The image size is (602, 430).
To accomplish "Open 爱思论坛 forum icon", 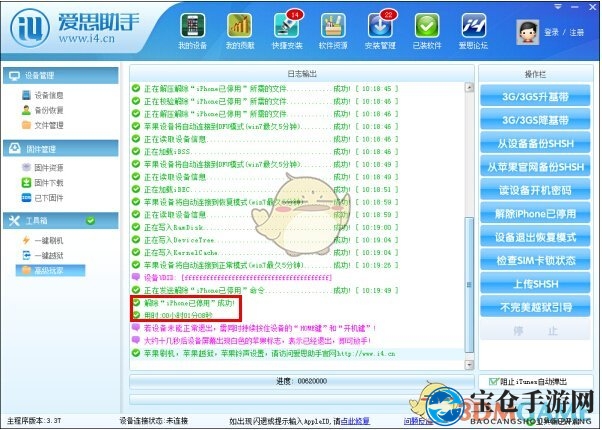I will (473, 31).
